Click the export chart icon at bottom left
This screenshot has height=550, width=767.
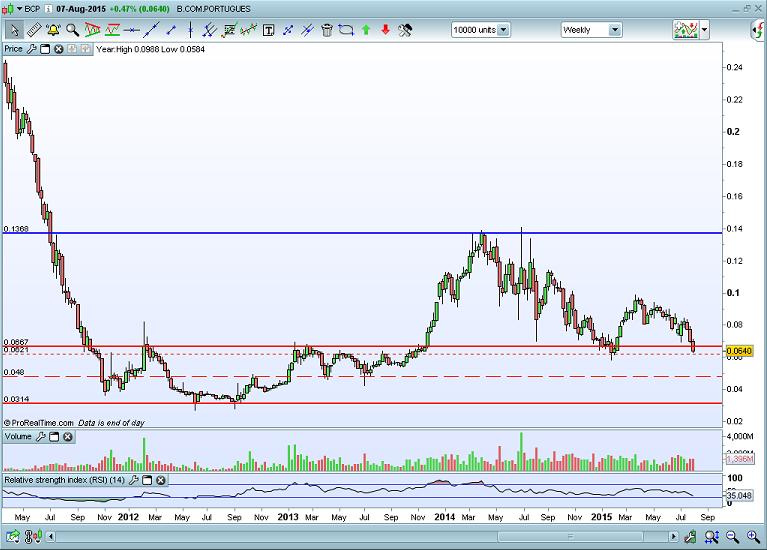(13, 537)
